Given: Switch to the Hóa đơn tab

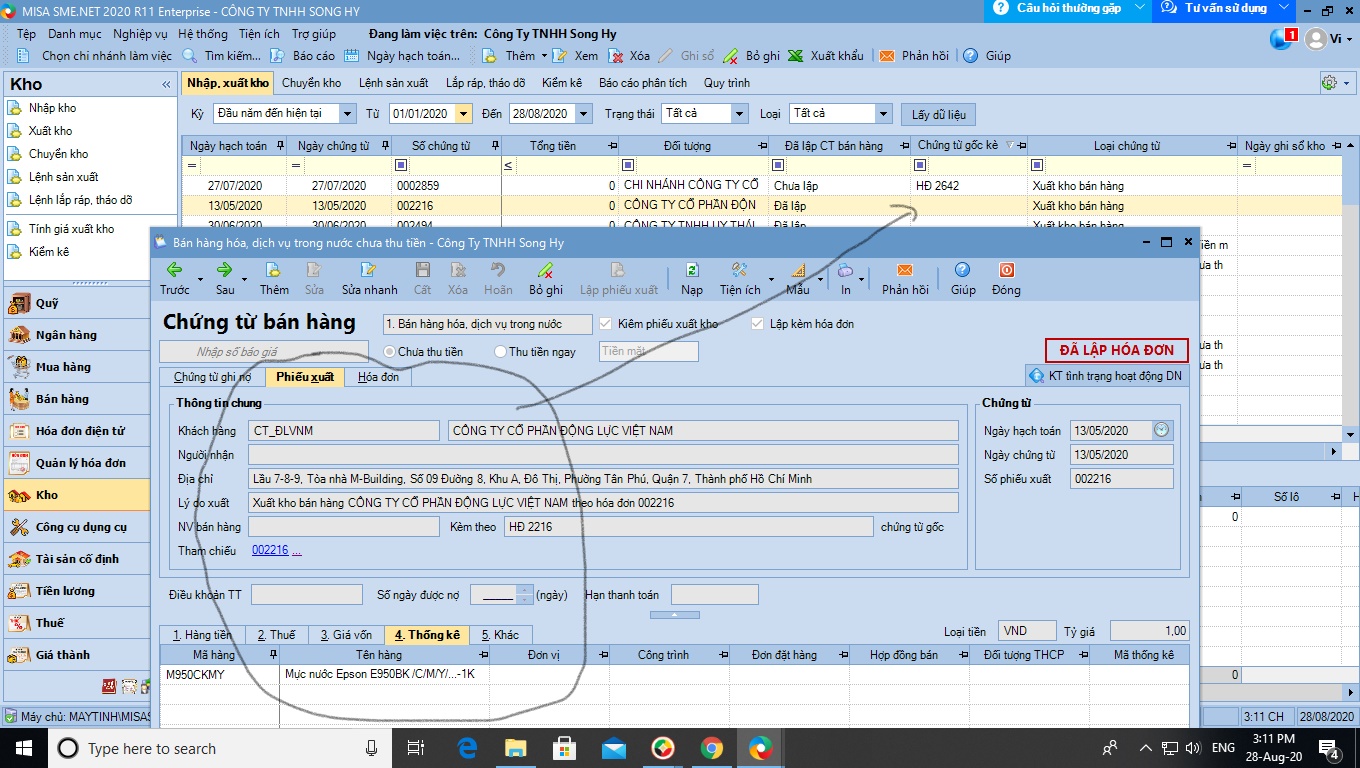Looking at the screenshot, I should click(378, 377).
